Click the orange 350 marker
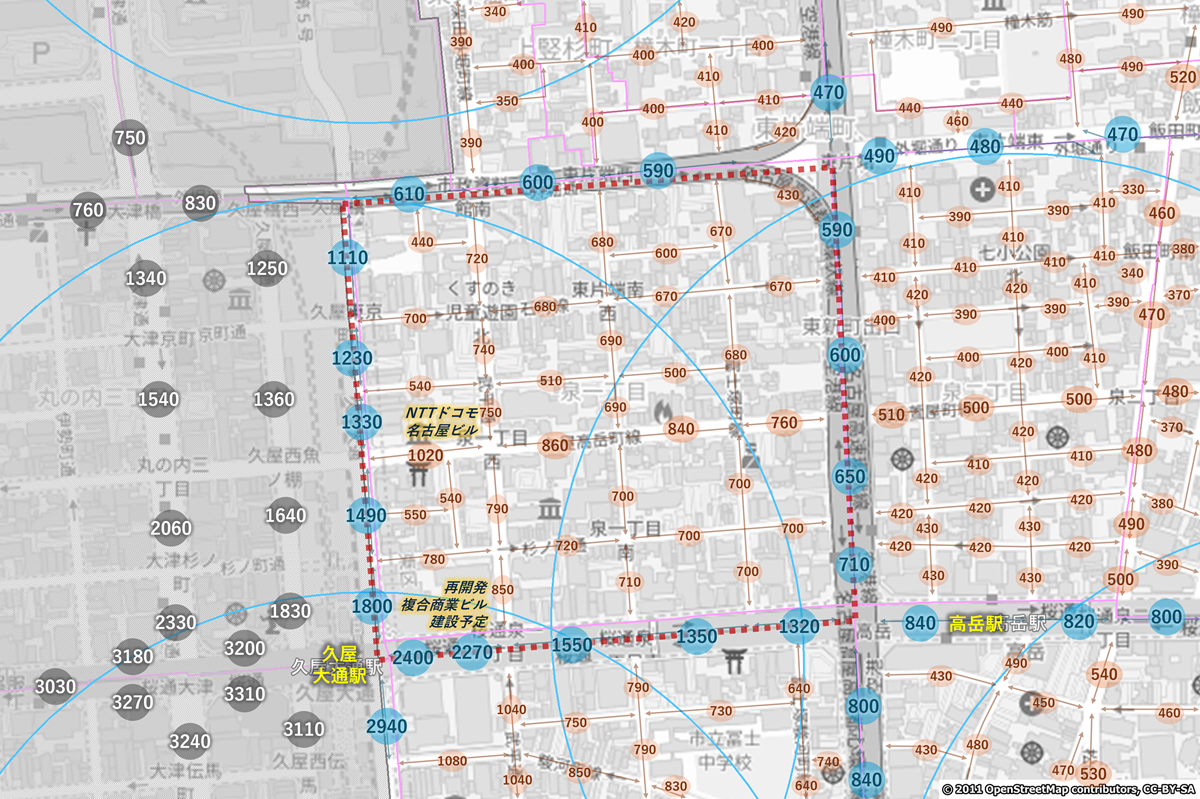The image size is (1200, 799). click(507, 101)
